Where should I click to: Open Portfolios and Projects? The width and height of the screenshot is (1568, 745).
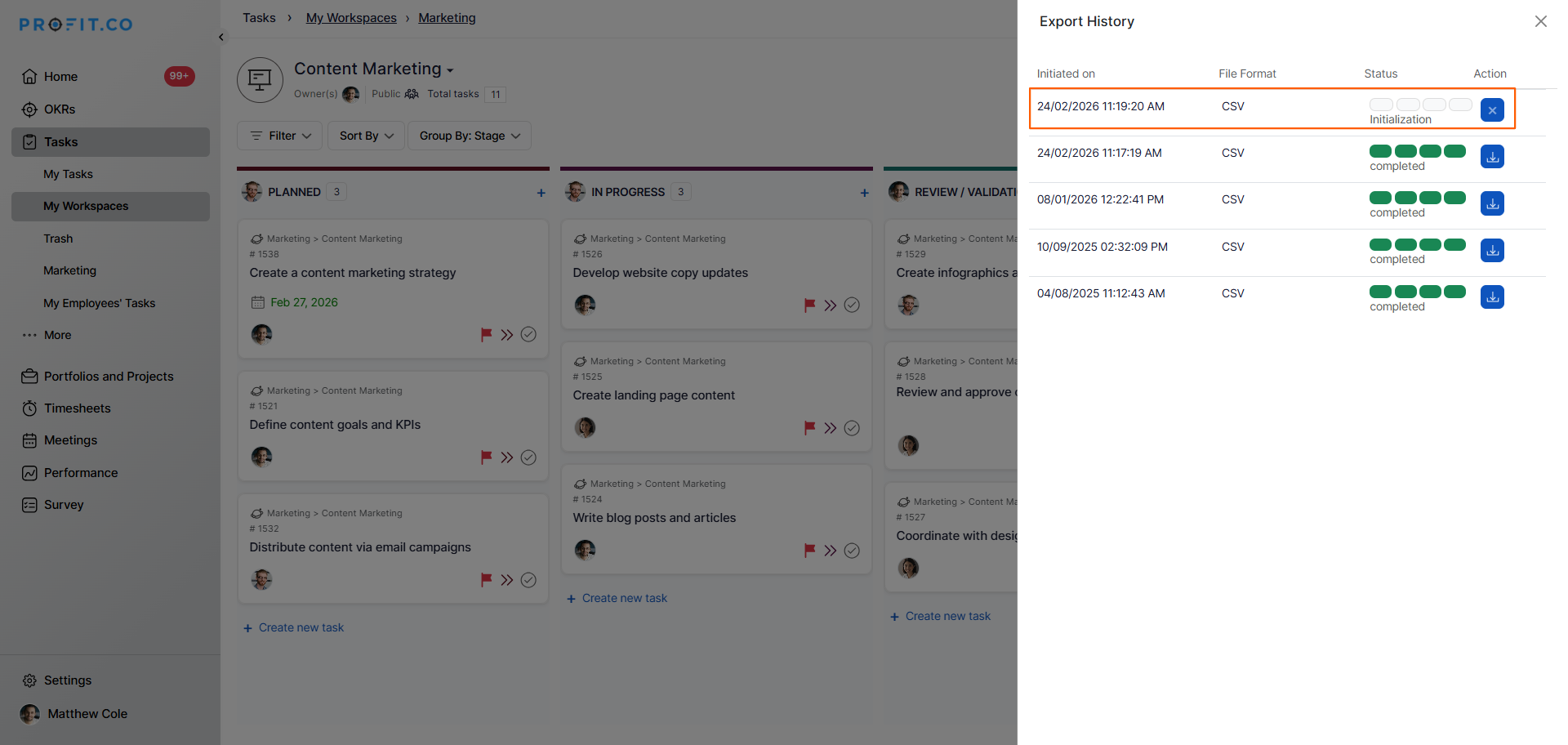[110, 377]
